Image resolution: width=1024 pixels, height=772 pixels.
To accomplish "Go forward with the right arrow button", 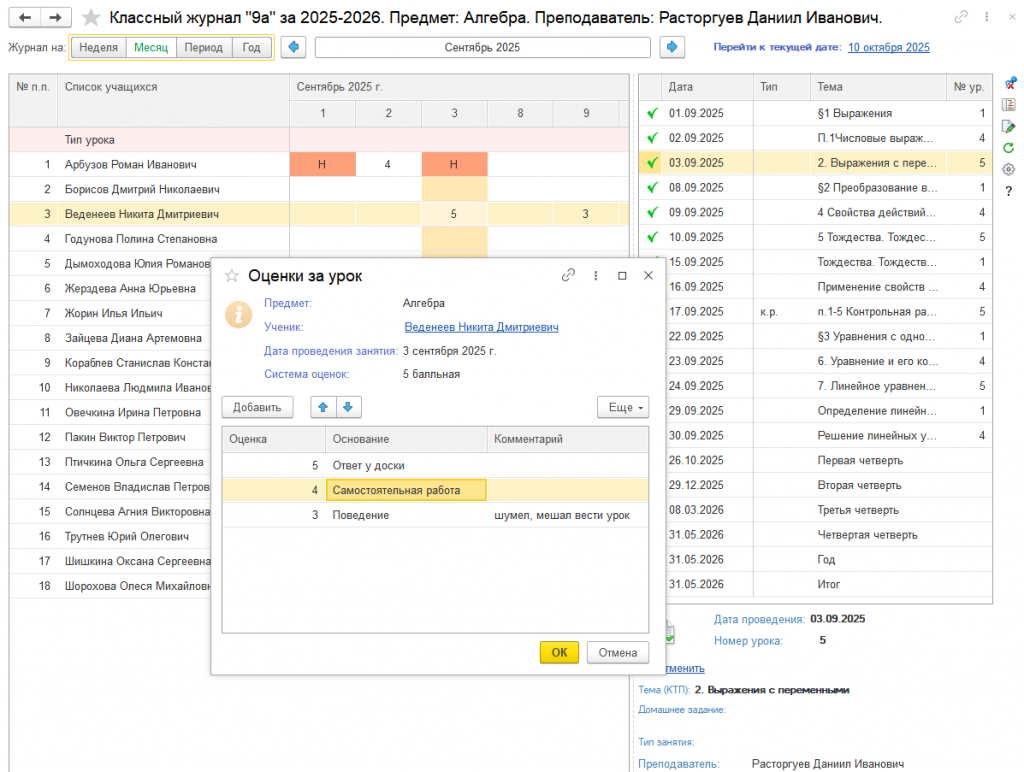I will click(x=56, y=18).
